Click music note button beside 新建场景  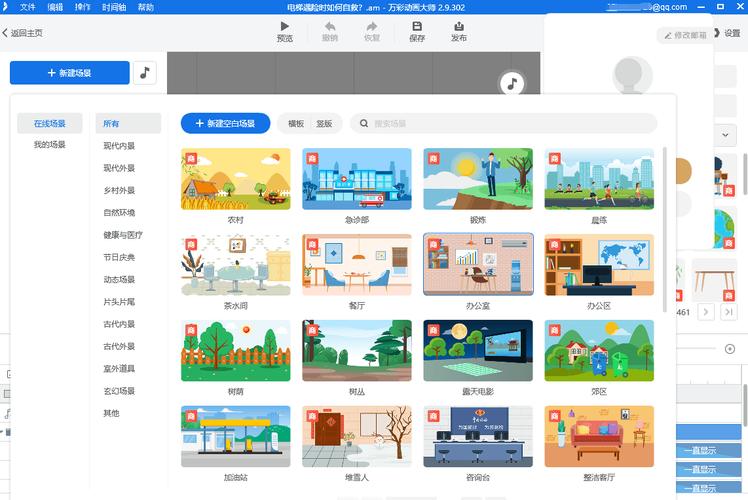pyautogui.click(x=145, y=73)
